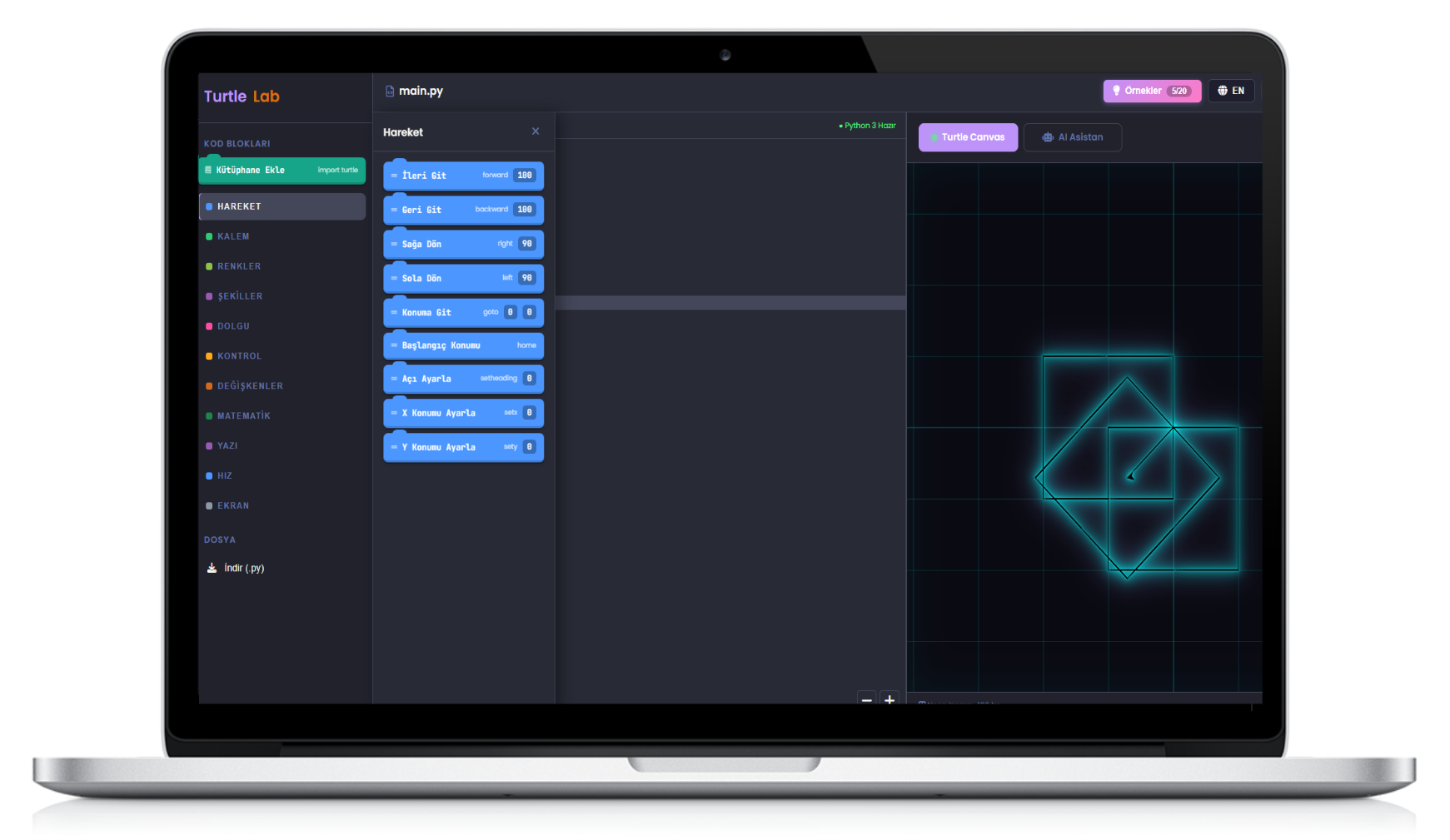
Task: Edit the angle 90 in Sağa Dön block
Action: (527, 244)
